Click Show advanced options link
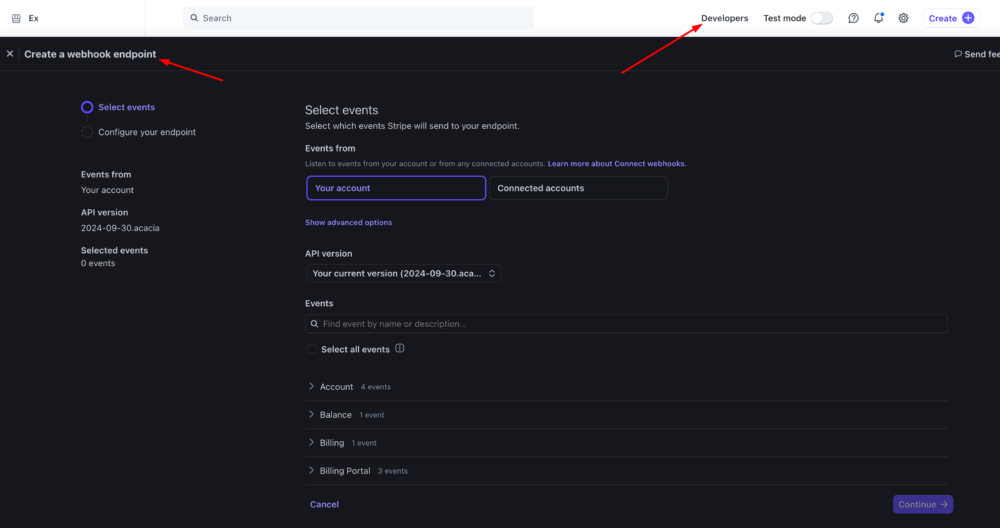 [x=348, y=222]
